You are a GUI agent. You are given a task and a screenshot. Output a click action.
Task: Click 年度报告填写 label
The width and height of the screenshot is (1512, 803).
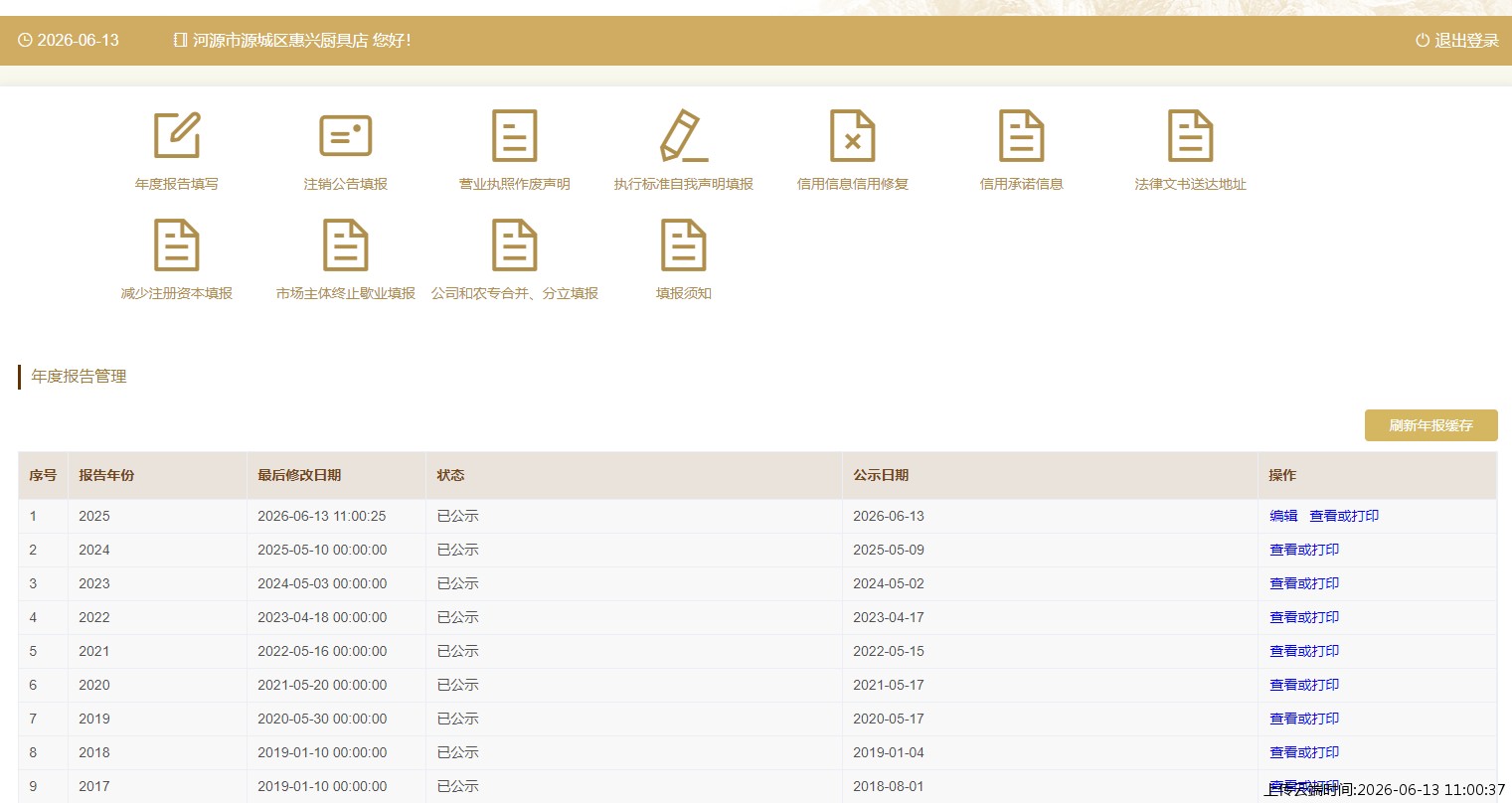tap(177, 184)
